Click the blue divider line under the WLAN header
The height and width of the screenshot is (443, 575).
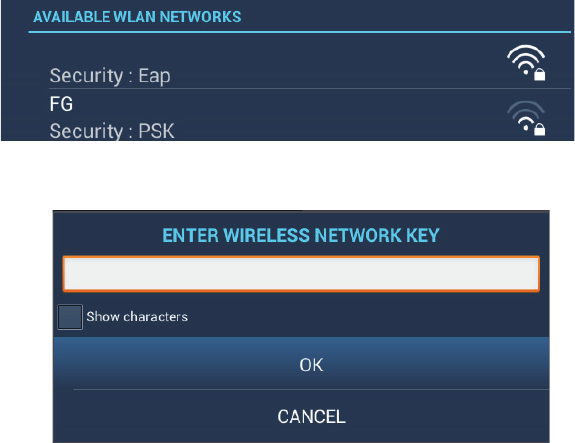tap(300, 32)
